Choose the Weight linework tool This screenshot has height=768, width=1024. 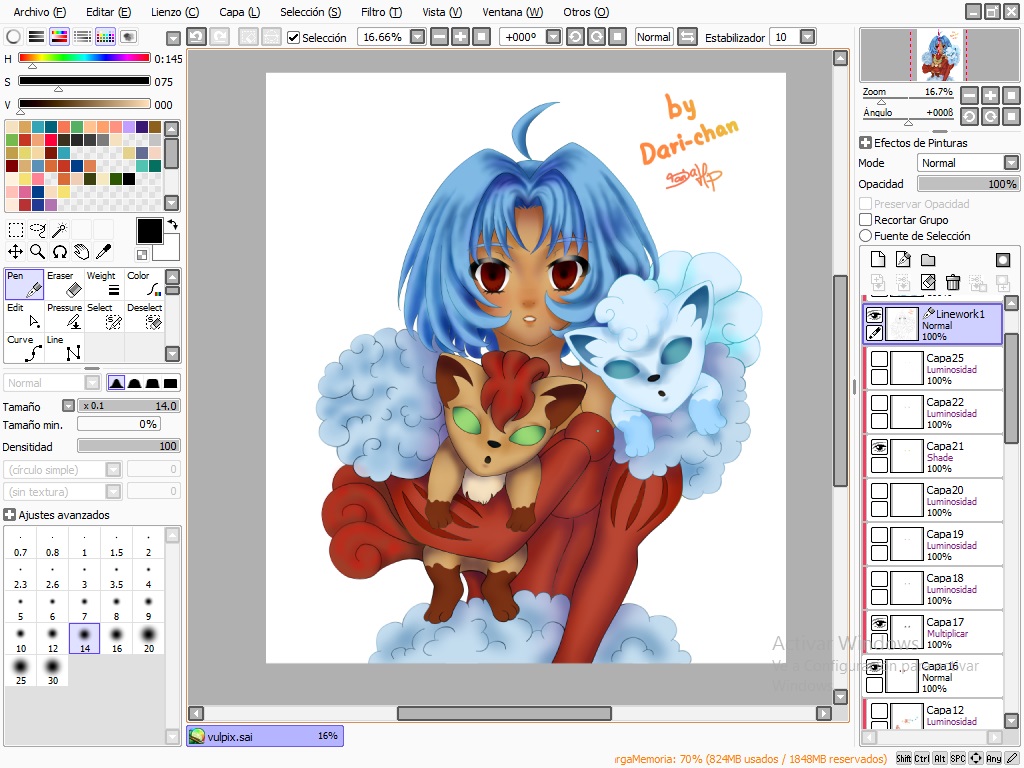coord(104,284)
